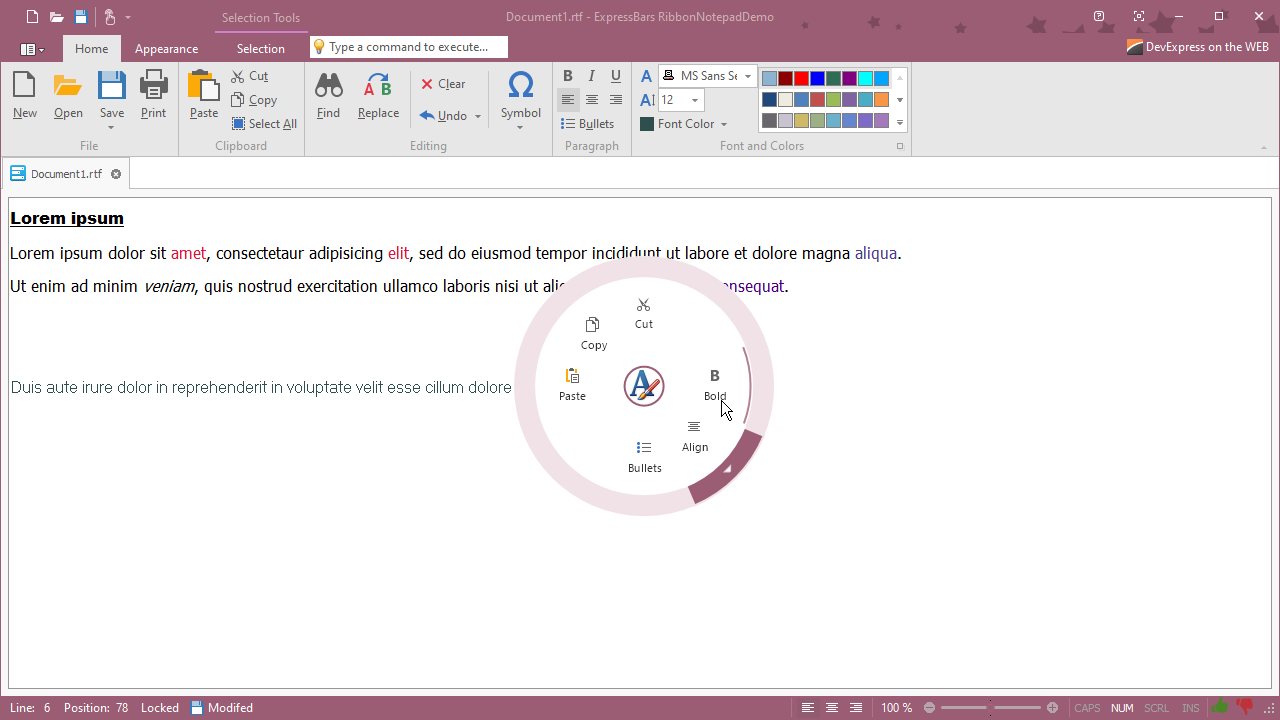
Task: Click the New button in the File group
Action: [x=25, y=96]
